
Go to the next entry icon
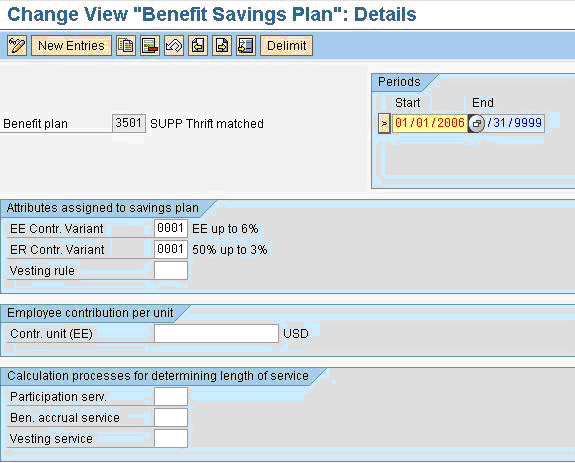click(x=222, y=46)
